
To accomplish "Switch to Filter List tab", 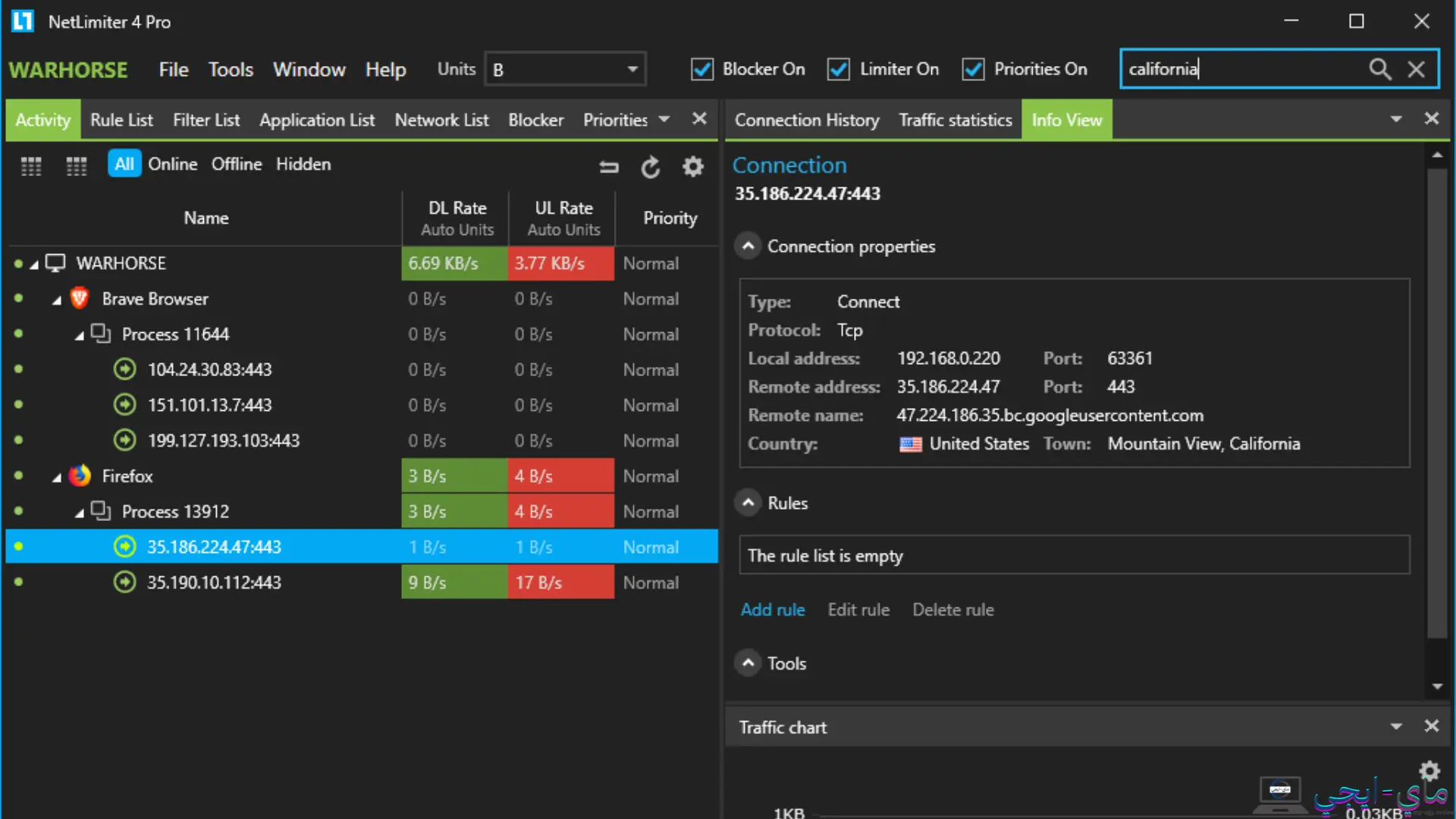I will pos(206,120).
